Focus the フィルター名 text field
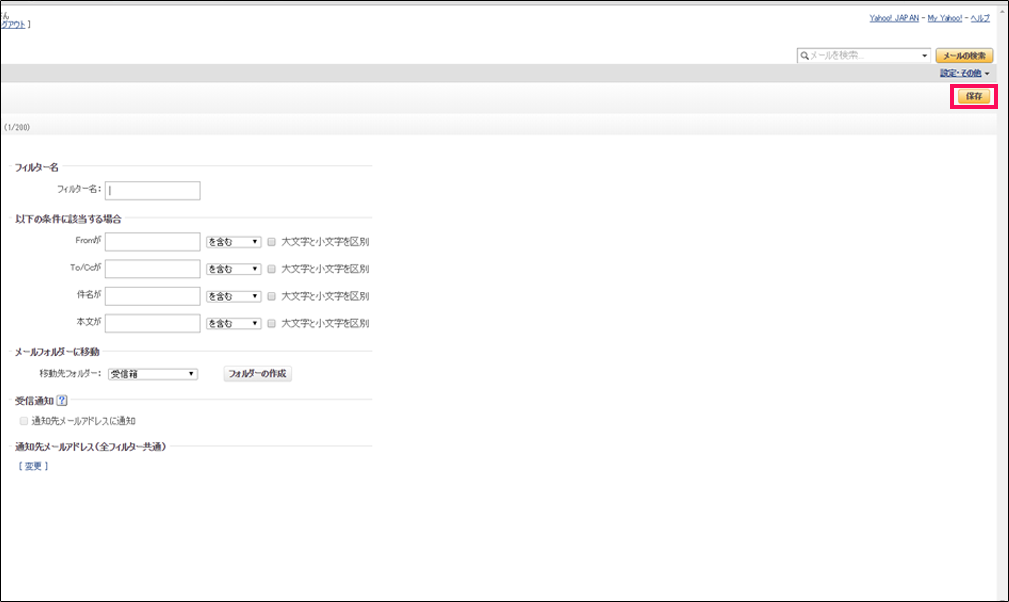The height and width of the screenshot is (602, 1009). coord(153,190)
